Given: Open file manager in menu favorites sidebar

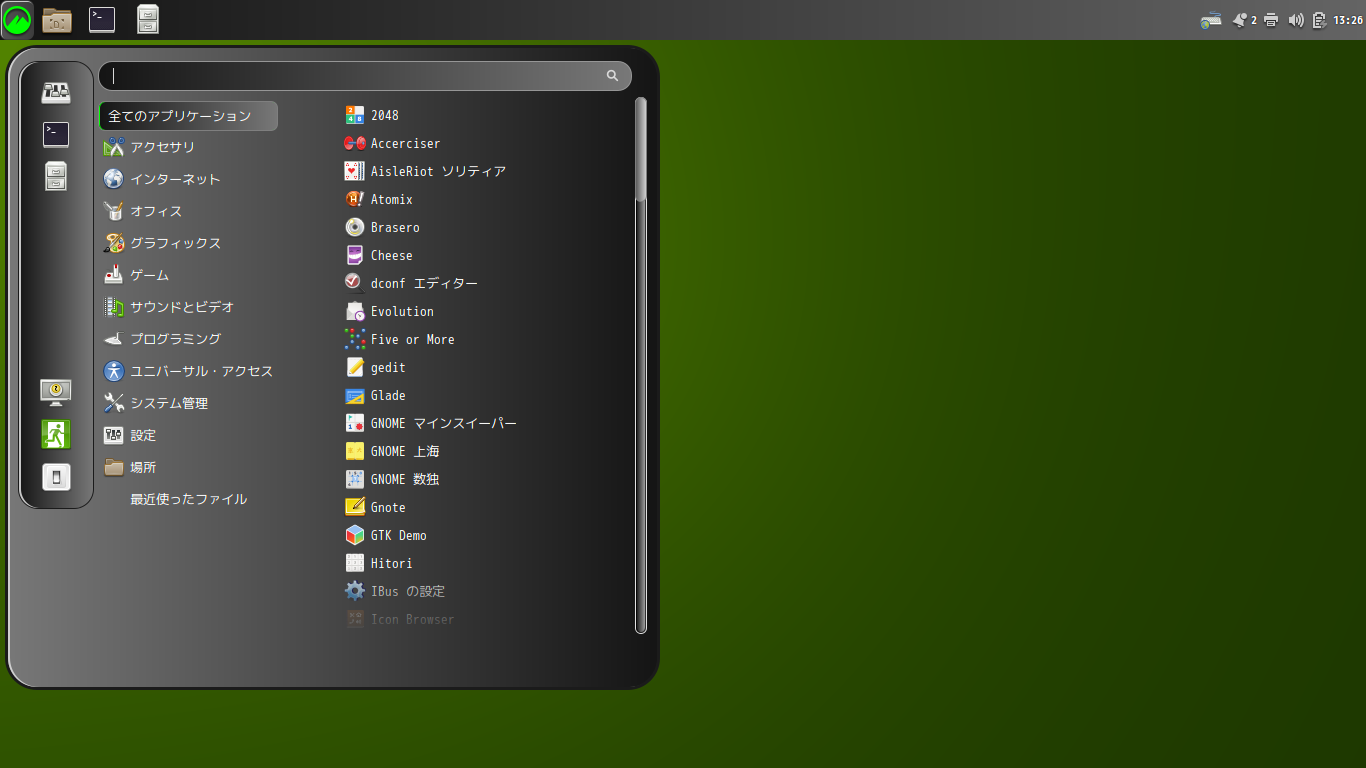Looking at the screenshot, I should coord(56,176).
